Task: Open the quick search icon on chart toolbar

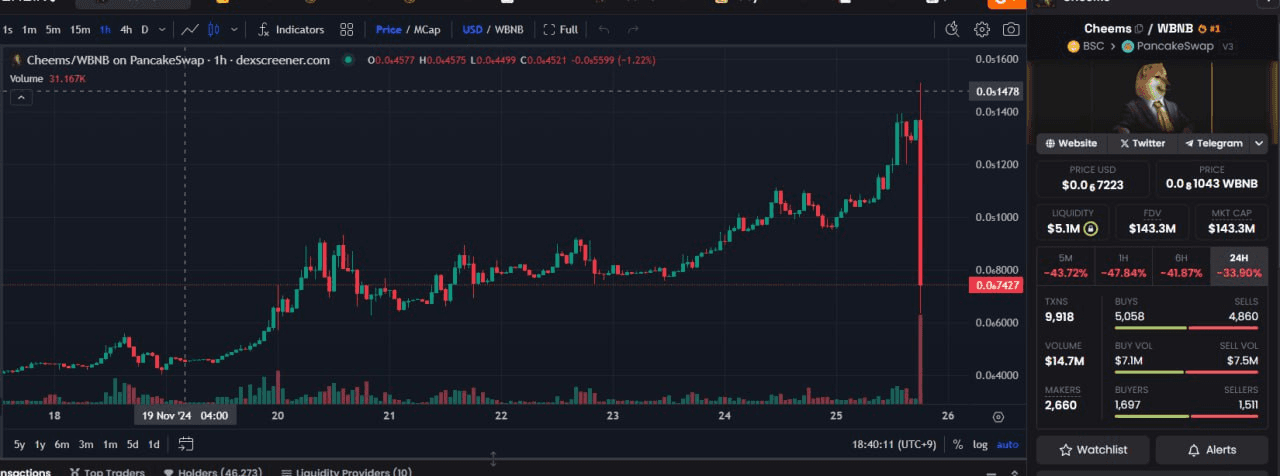Action: pos(952,30)
